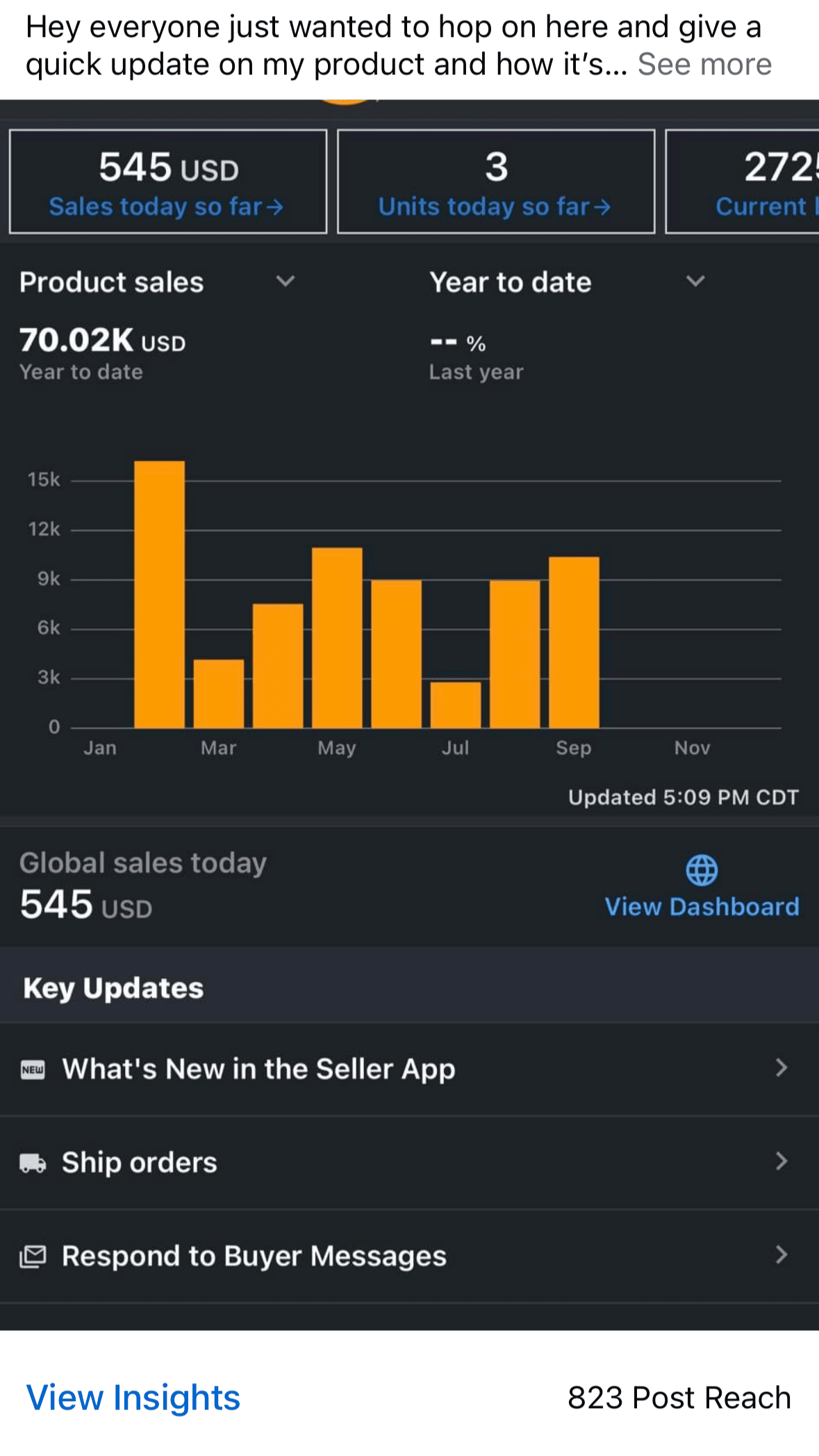Open chevron for What's New in Seller App
Screen dimensions: 819x1456
[781, 1068]
